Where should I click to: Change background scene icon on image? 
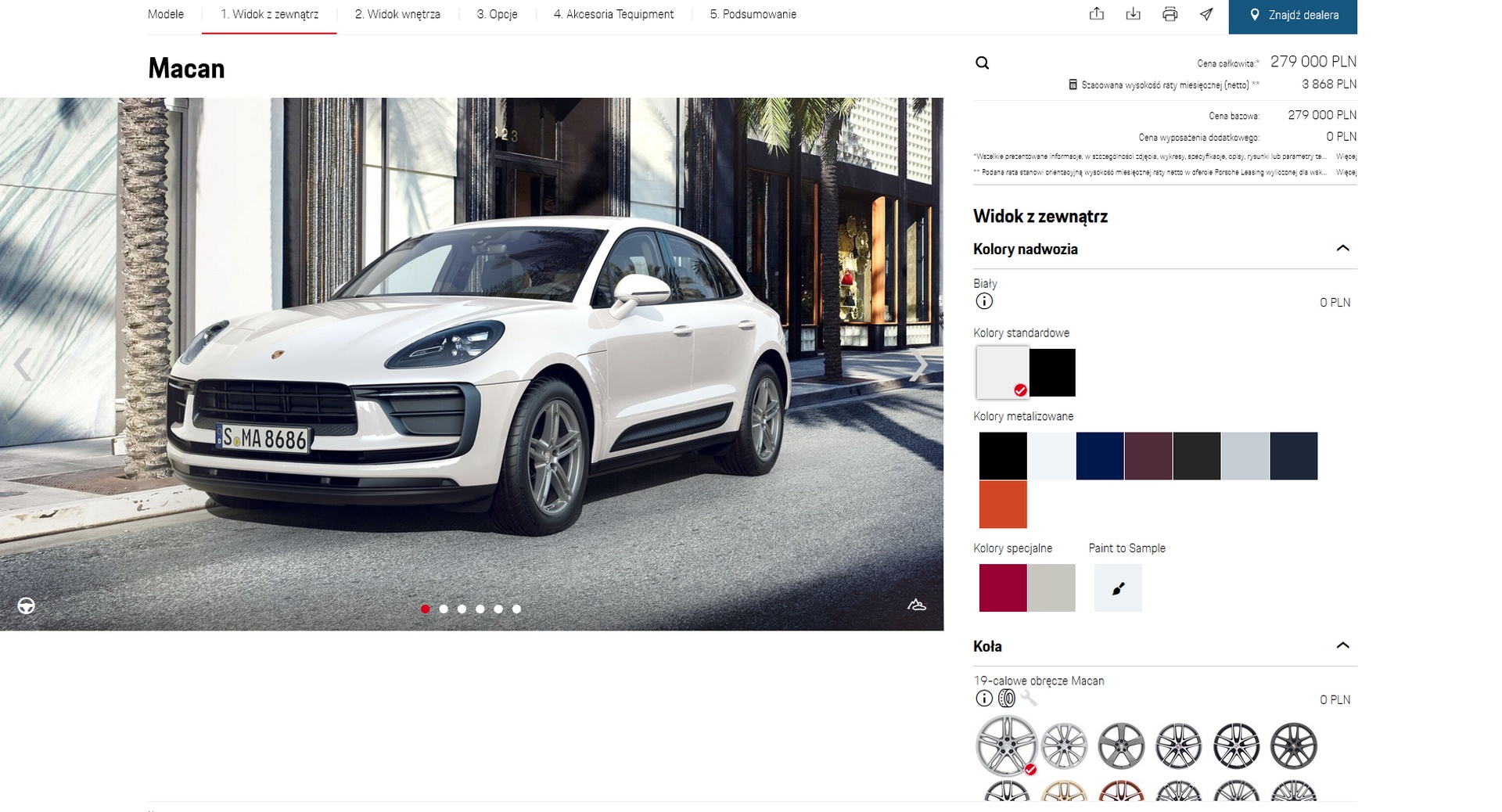(x=917, y=605)
